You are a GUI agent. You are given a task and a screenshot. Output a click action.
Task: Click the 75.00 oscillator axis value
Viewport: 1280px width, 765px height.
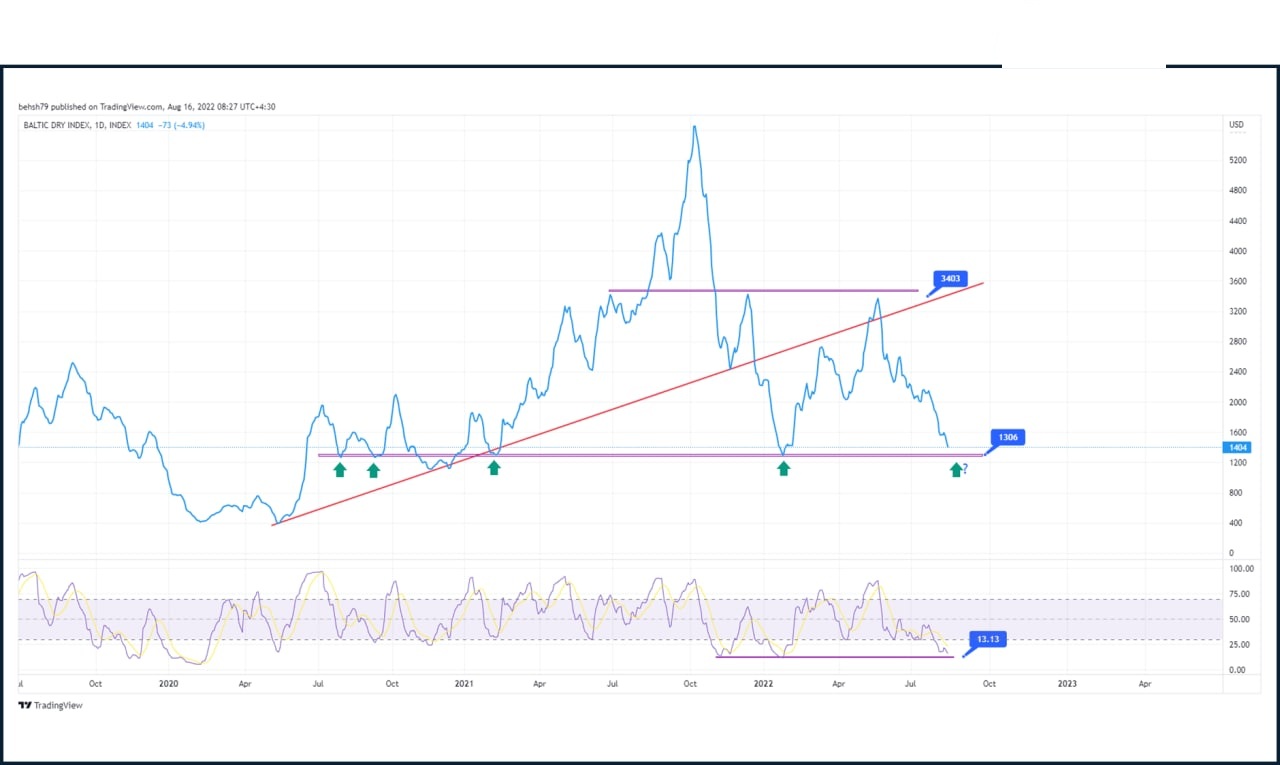point(1238,594)
